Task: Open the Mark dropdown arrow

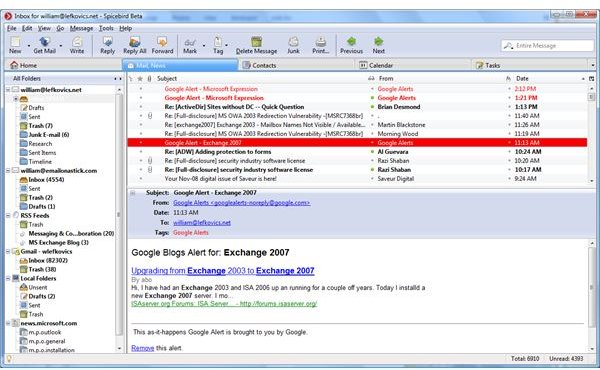Action: (x=204, y=46)
